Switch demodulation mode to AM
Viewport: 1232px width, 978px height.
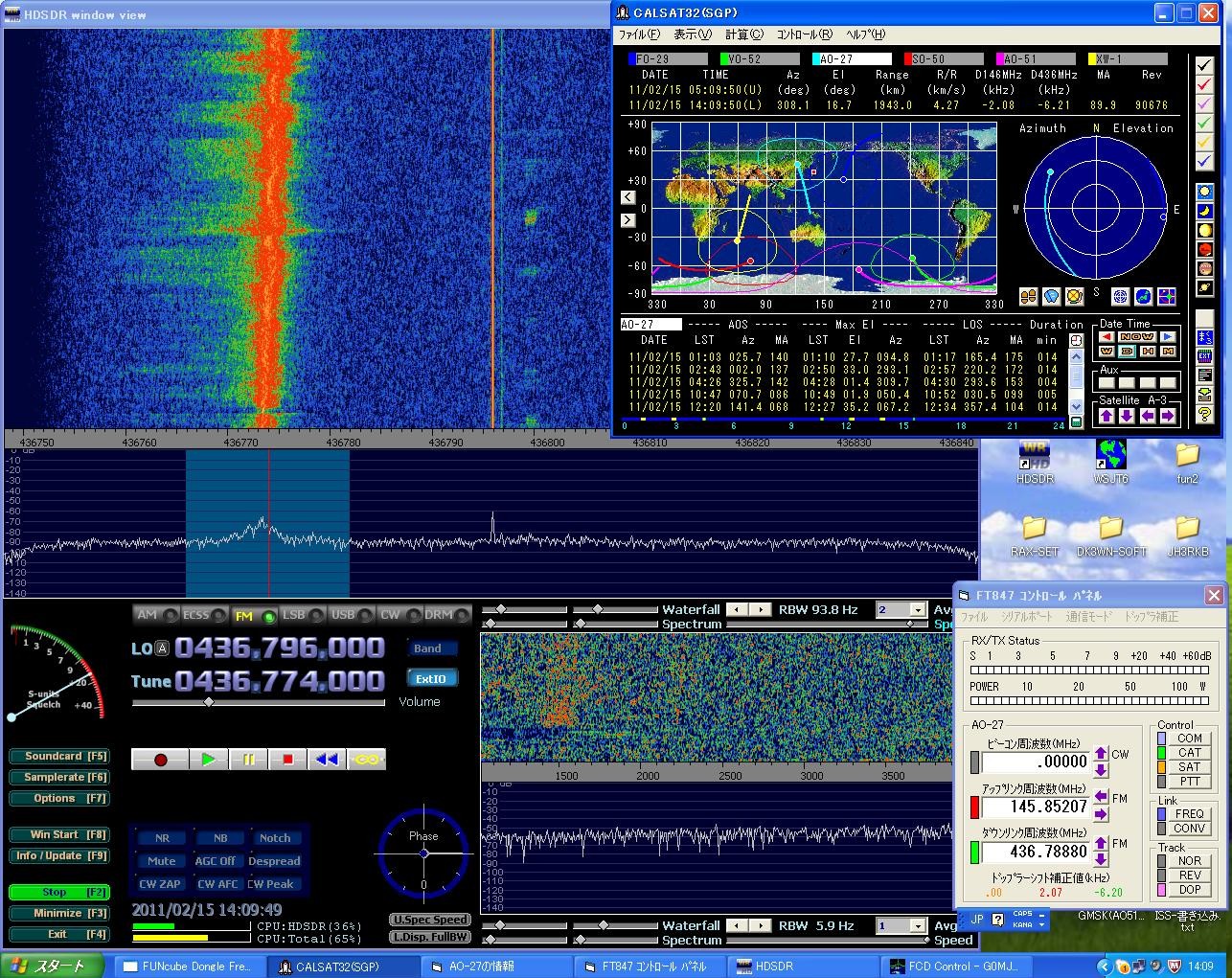(x=156, y=615)
